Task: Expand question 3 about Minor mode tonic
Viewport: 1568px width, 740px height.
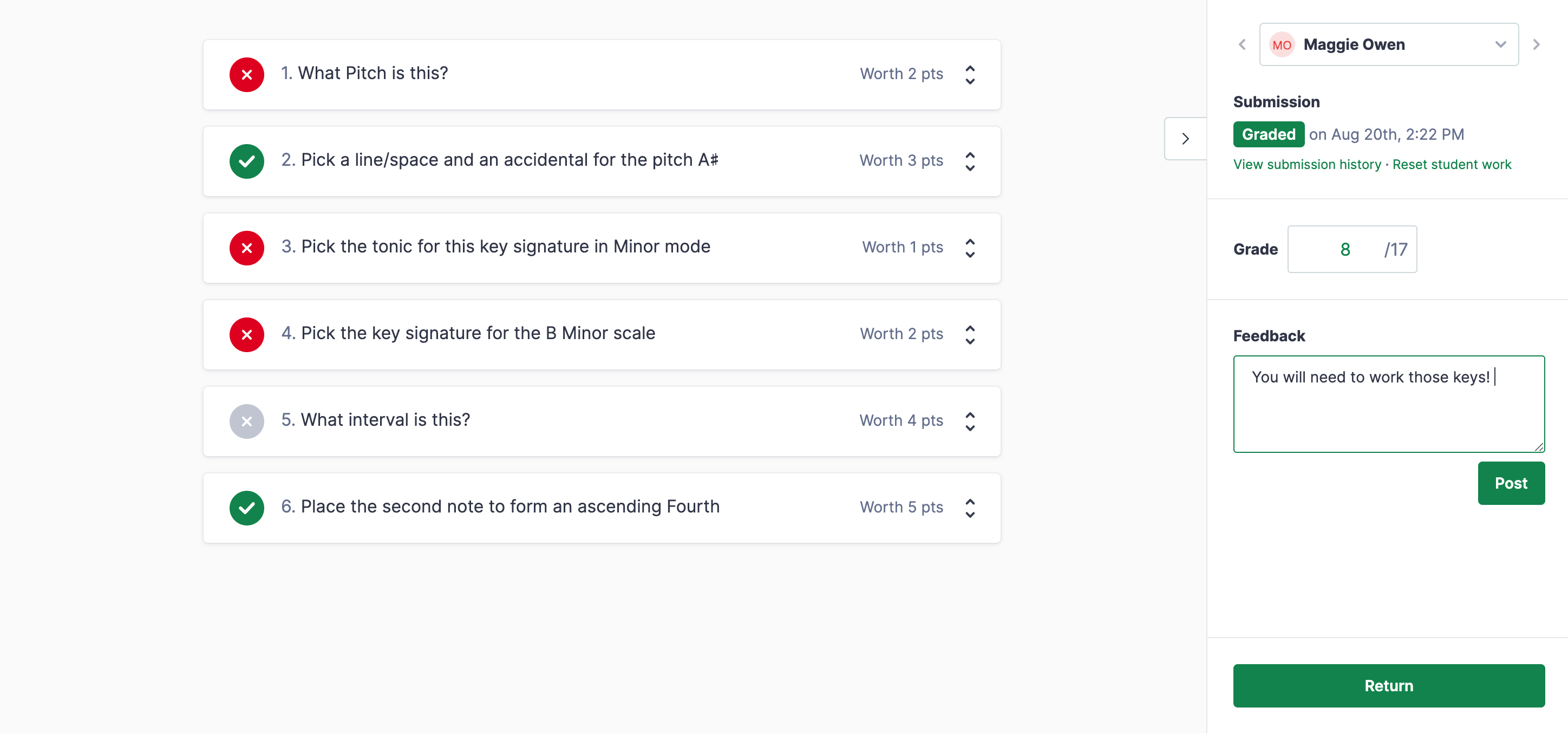Action: click(x=970, y=248)
